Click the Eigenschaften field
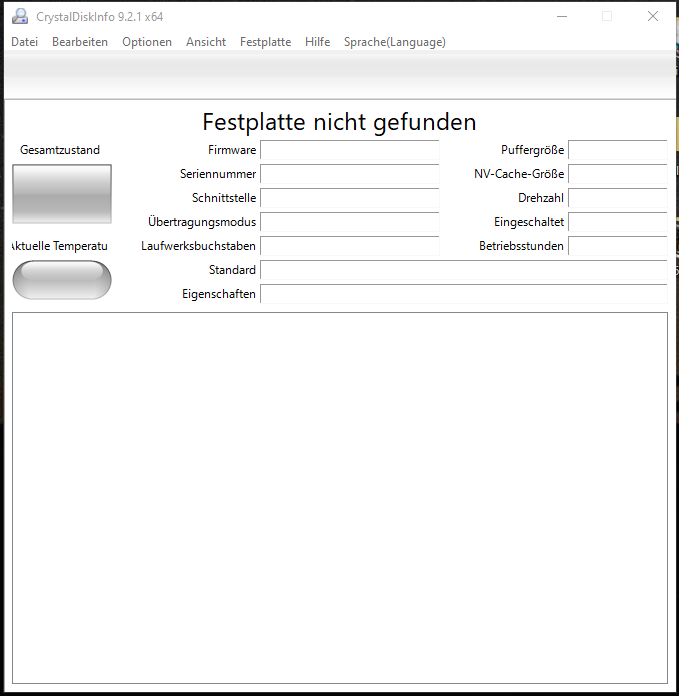 coord(464,294)
